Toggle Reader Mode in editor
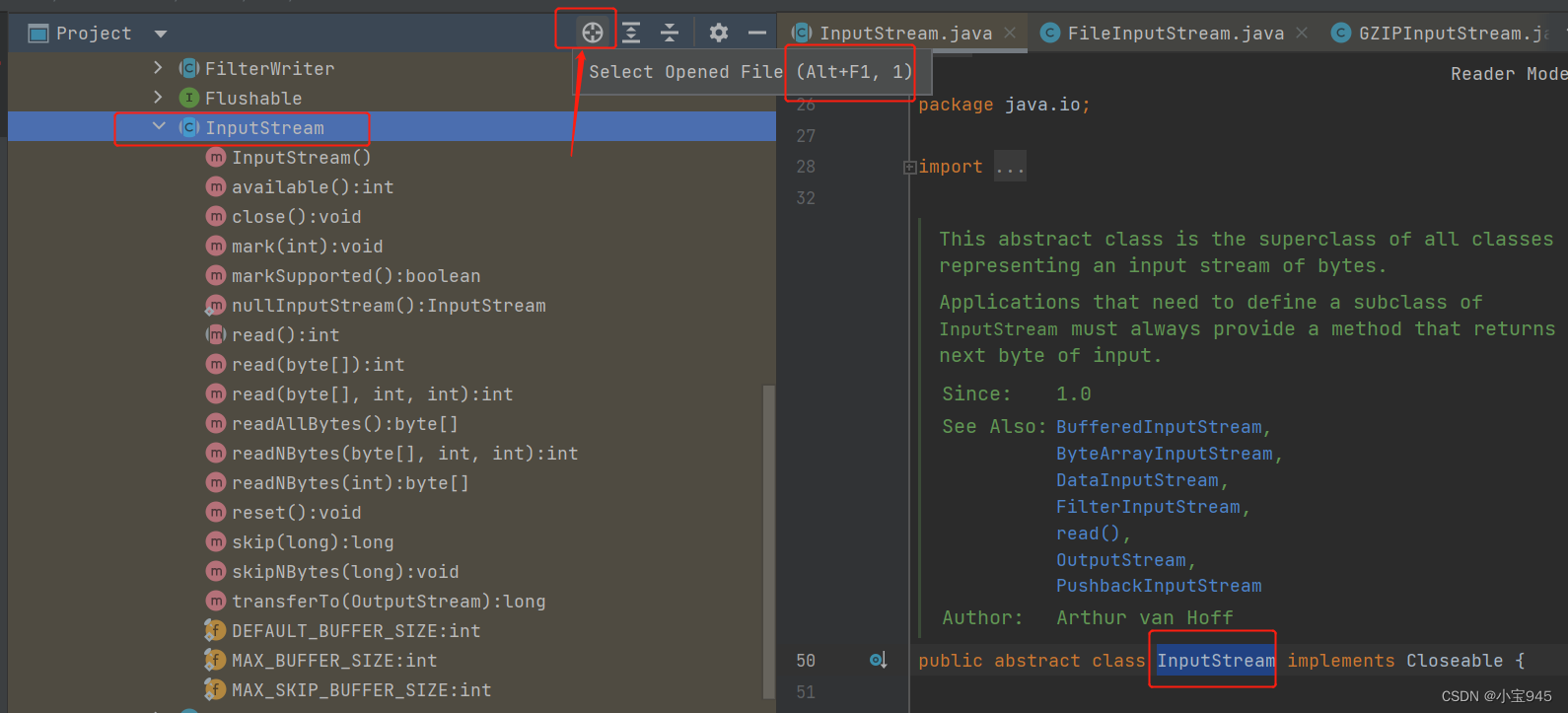 (1509, 74)
